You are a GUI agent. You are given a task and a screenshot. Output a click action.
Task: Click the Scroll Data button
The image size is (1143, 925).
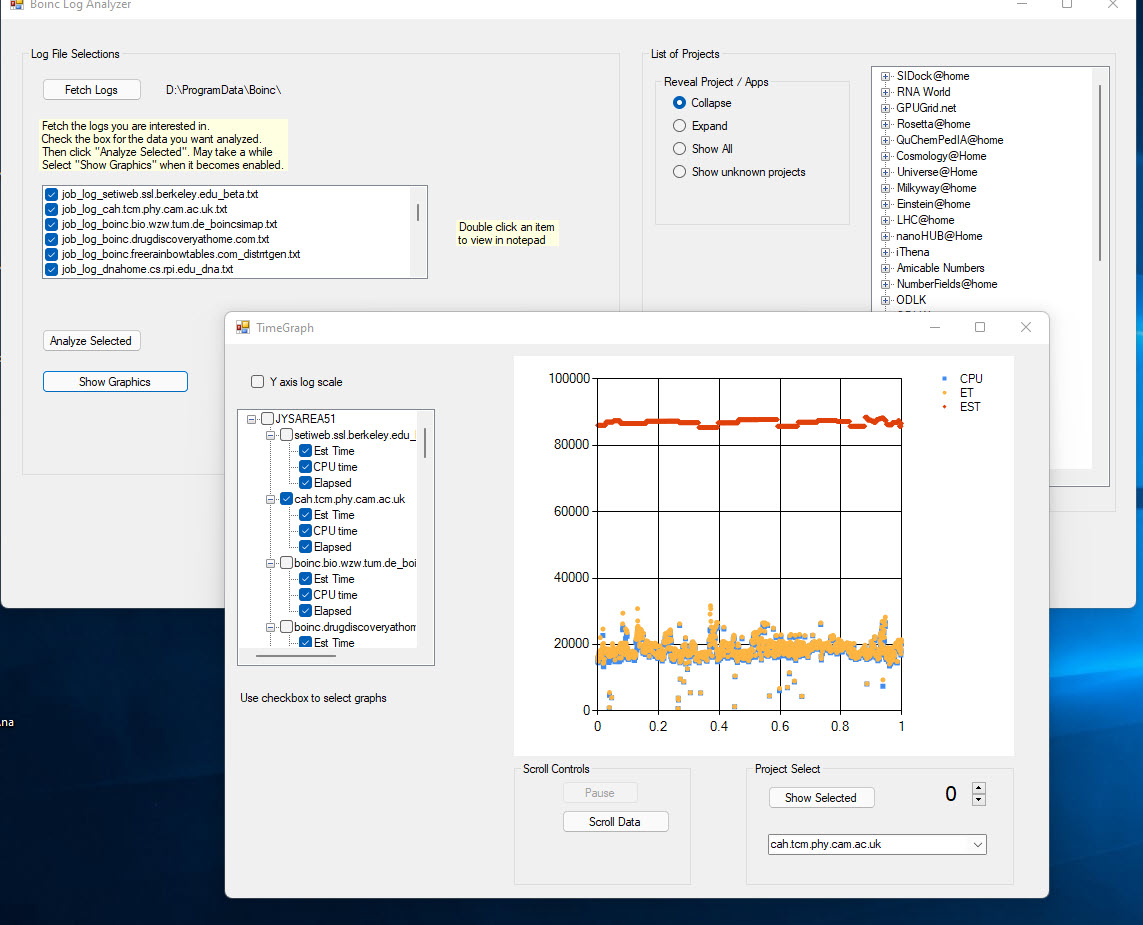pyautogui.click(x=615, y=822)
